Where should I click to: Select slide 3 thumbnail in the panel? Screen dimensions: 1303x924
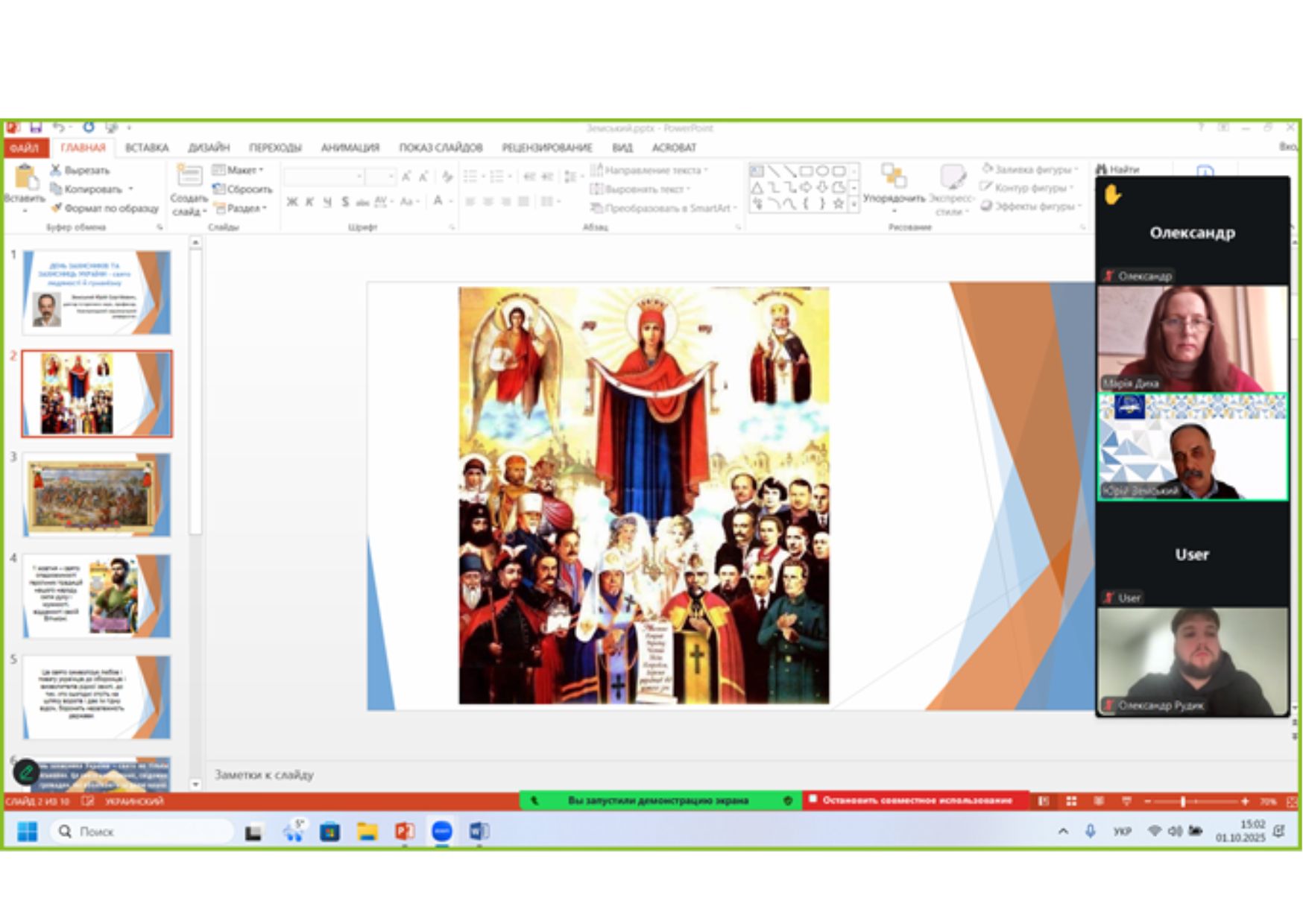click(97, 495)
